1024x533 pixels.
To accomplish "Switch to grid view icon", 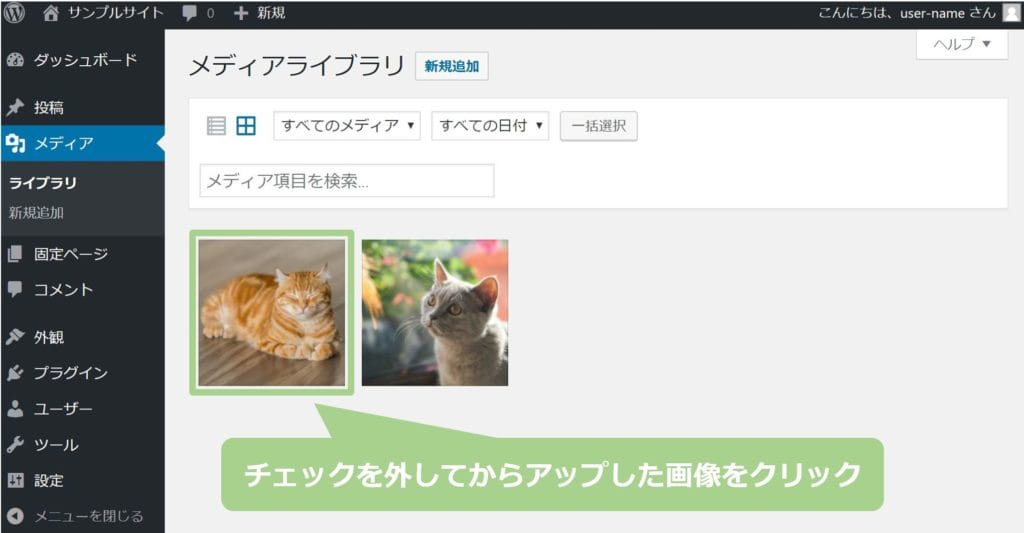I will [x=246, y=125].
